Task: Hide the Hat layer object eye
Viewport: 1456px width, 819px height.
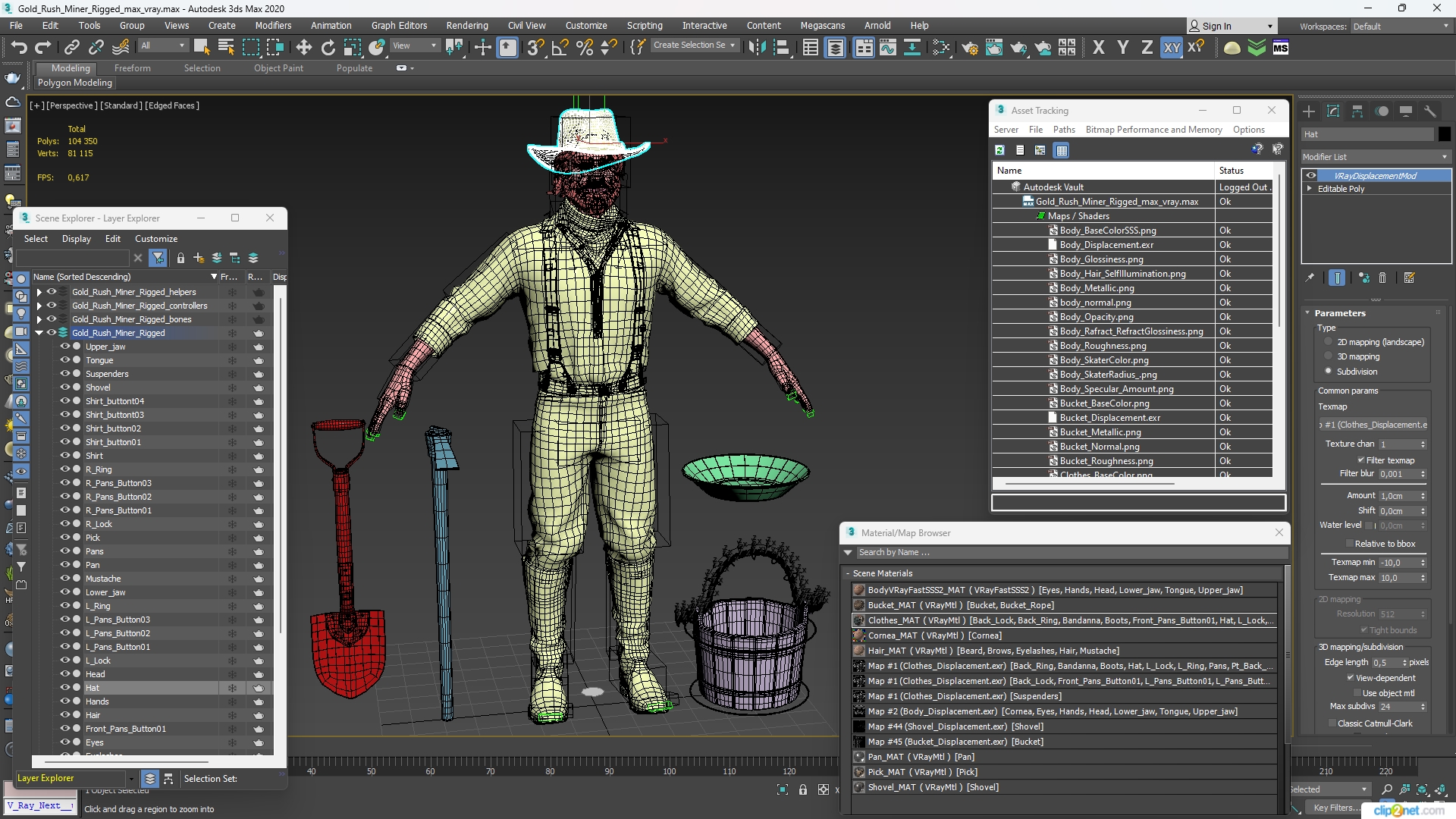Action: coord(65,688)
